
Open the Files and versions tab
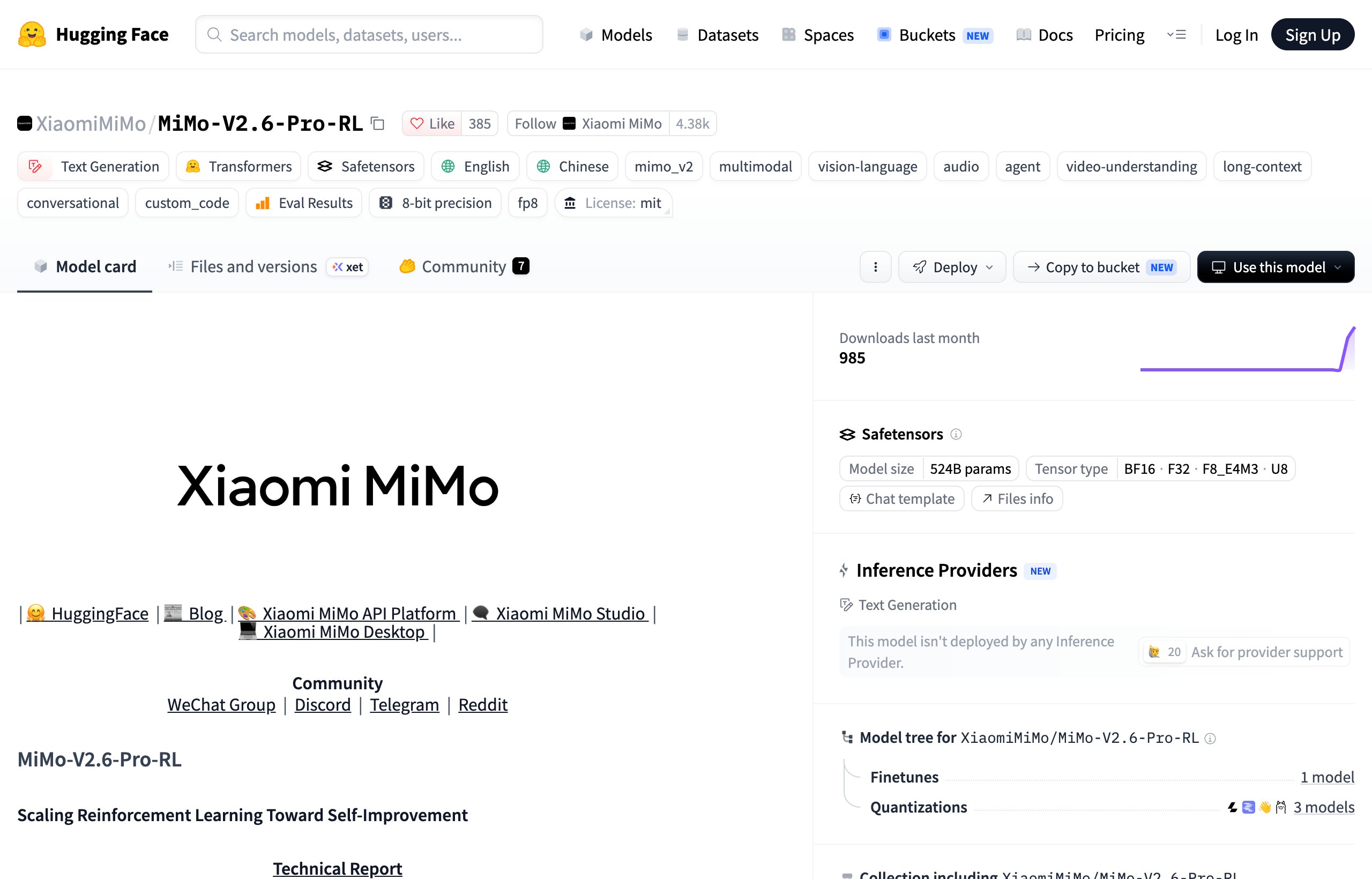pos(268,266)
